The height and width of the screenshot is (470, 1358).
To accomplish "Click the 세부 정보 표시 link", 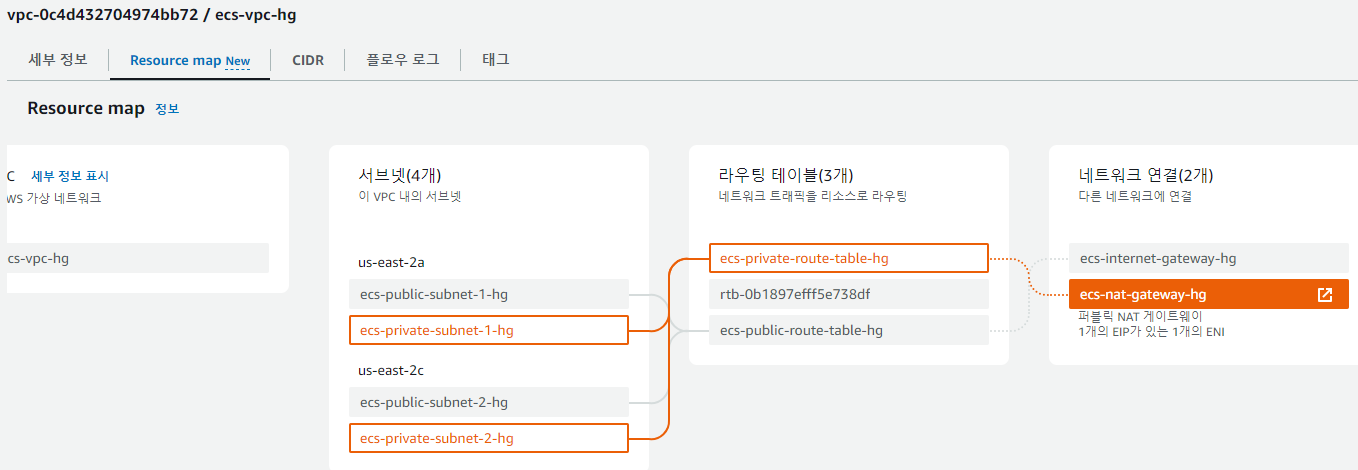I will point(70,176).
